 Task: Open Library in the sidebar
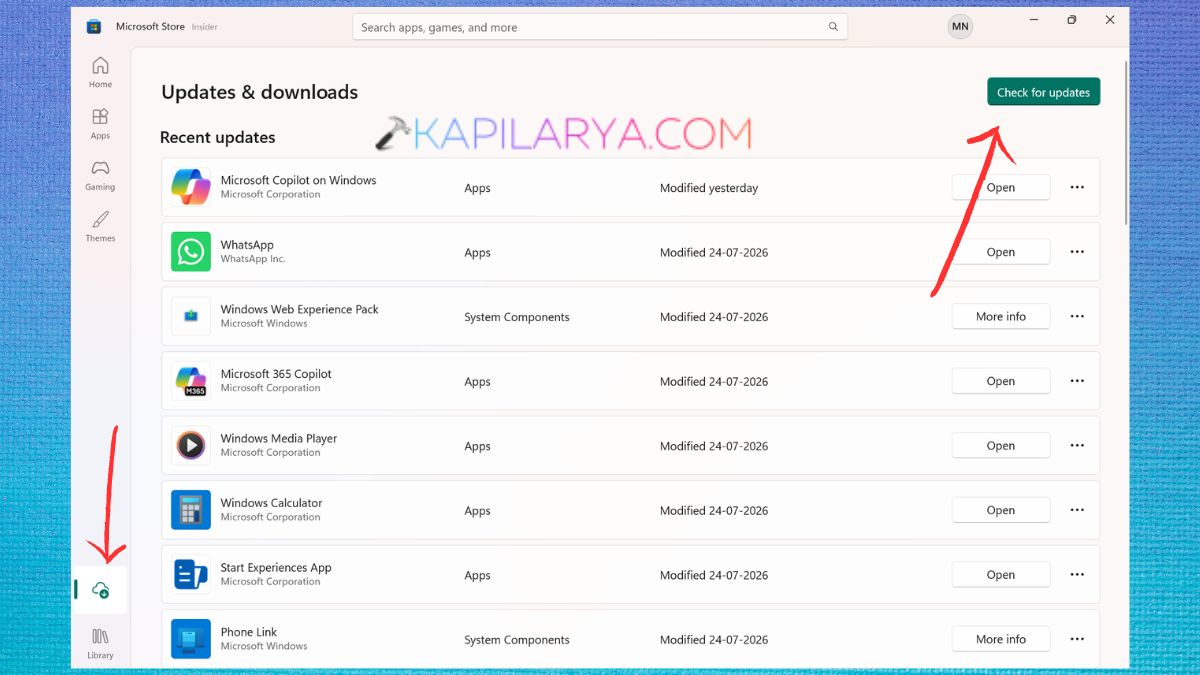click(100, 643)
